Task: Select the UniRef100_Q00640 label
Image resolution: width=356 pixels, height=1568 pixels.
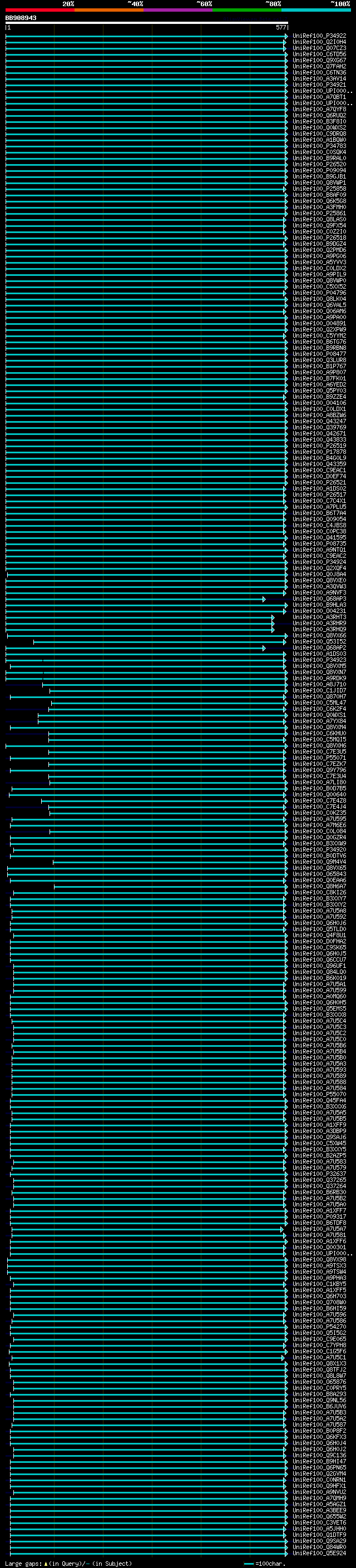Action: [x=319, y=794]
